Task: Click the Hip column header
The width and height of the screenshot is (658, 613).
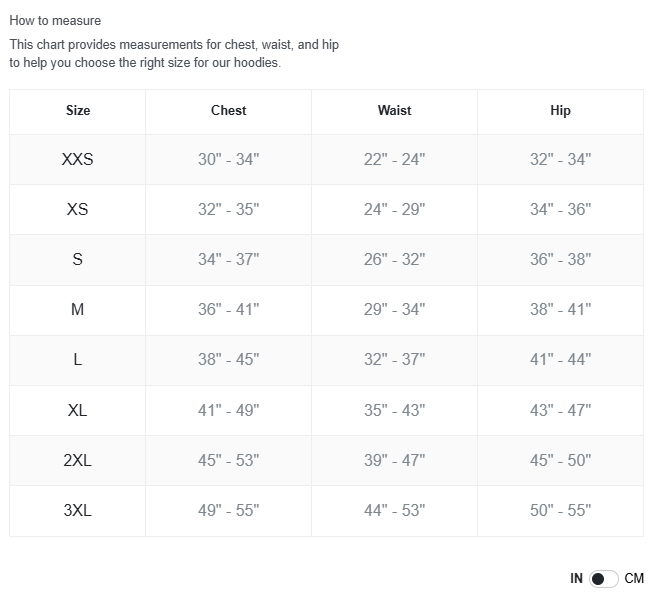Action: coord(560,111)
